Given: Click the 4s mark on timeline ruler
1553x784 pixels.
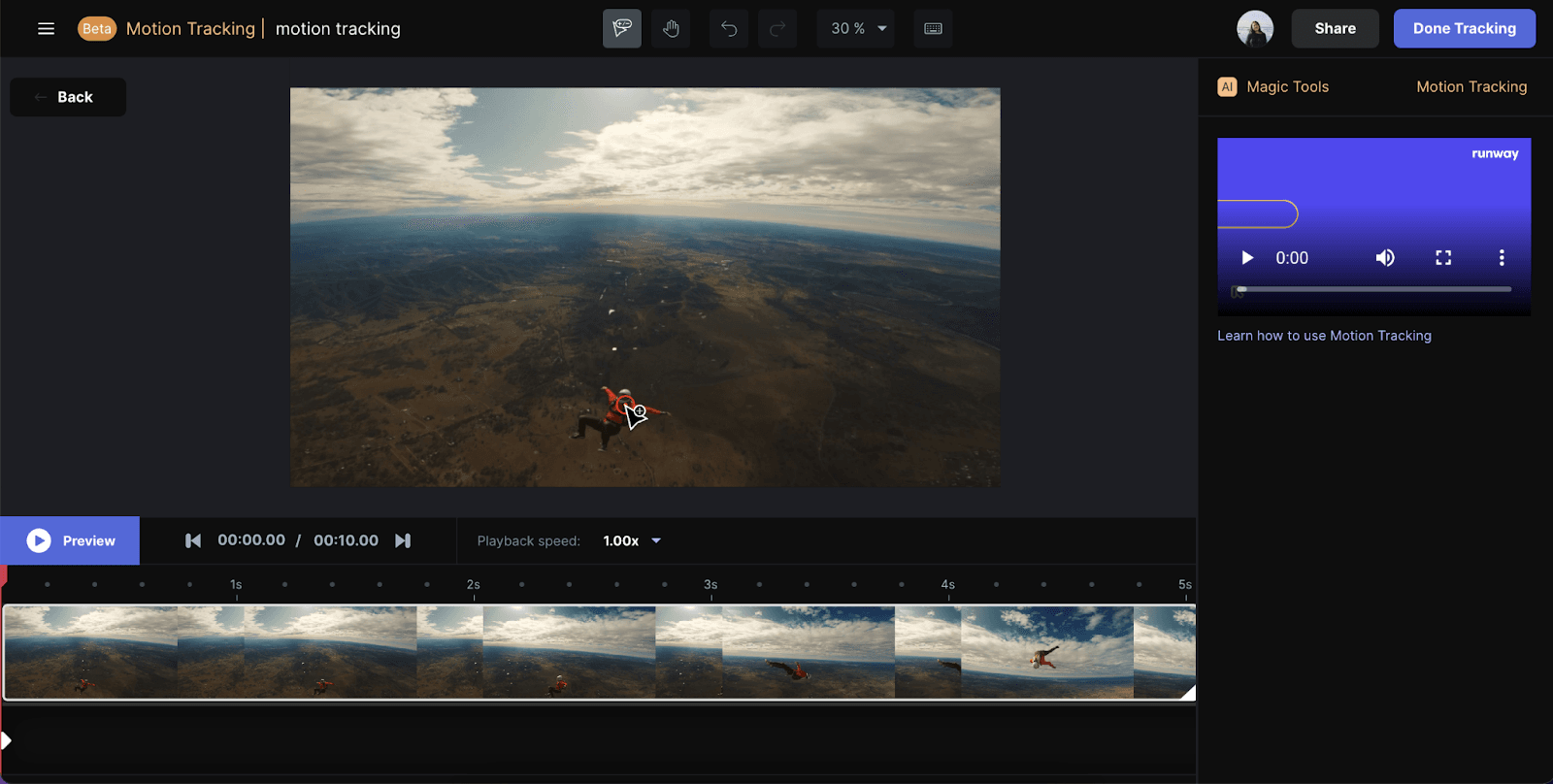Looking at the screenshot, I should click(948, 585).
